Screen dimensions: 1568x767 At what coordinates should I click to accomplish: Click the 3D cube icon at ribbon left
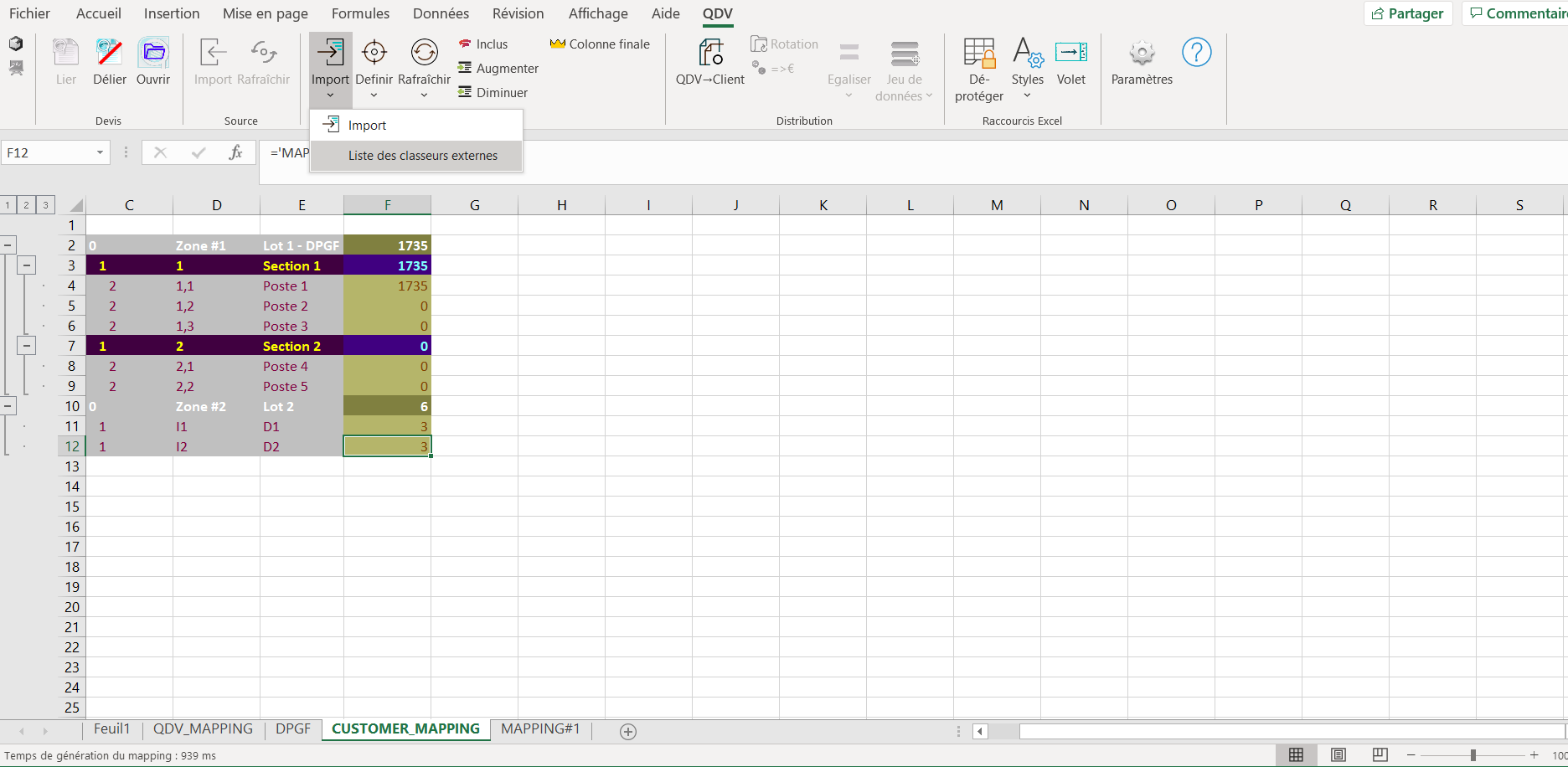(x=16, y=44)
